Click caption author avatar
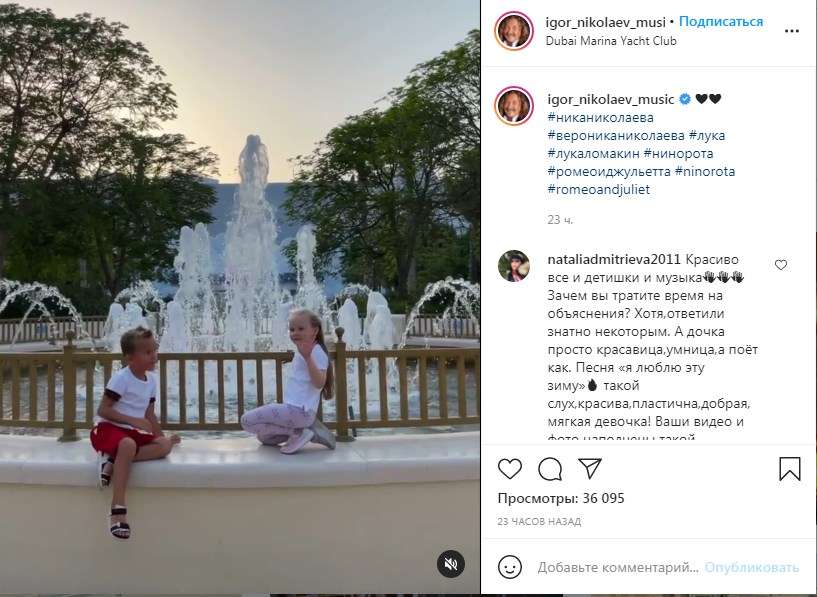This screenshot has height=597, width=817. point(514,106)
